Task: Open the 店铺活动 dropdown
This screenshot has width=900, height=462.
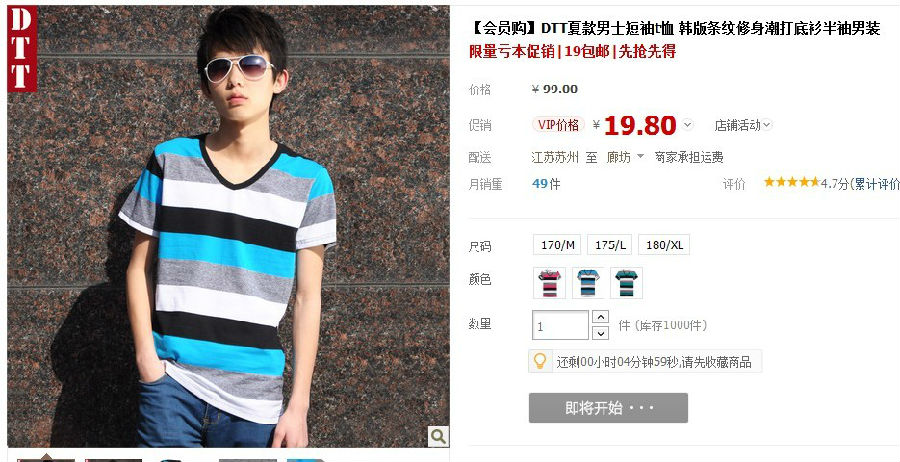Action: click(743, 125)
